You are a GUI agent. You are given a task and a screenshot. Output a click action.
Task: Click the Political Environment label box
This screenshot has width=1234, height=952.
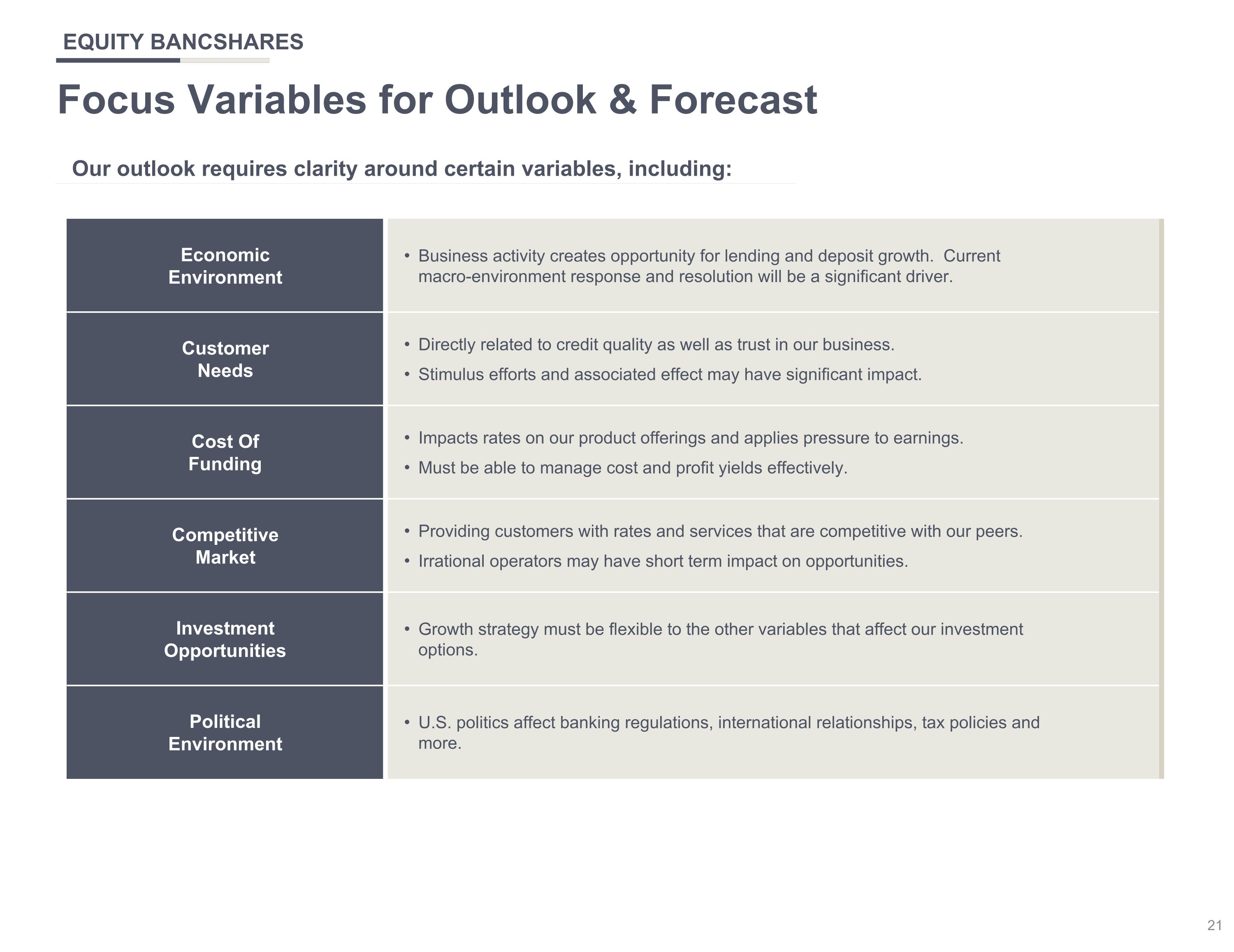(x=225, y=733)
